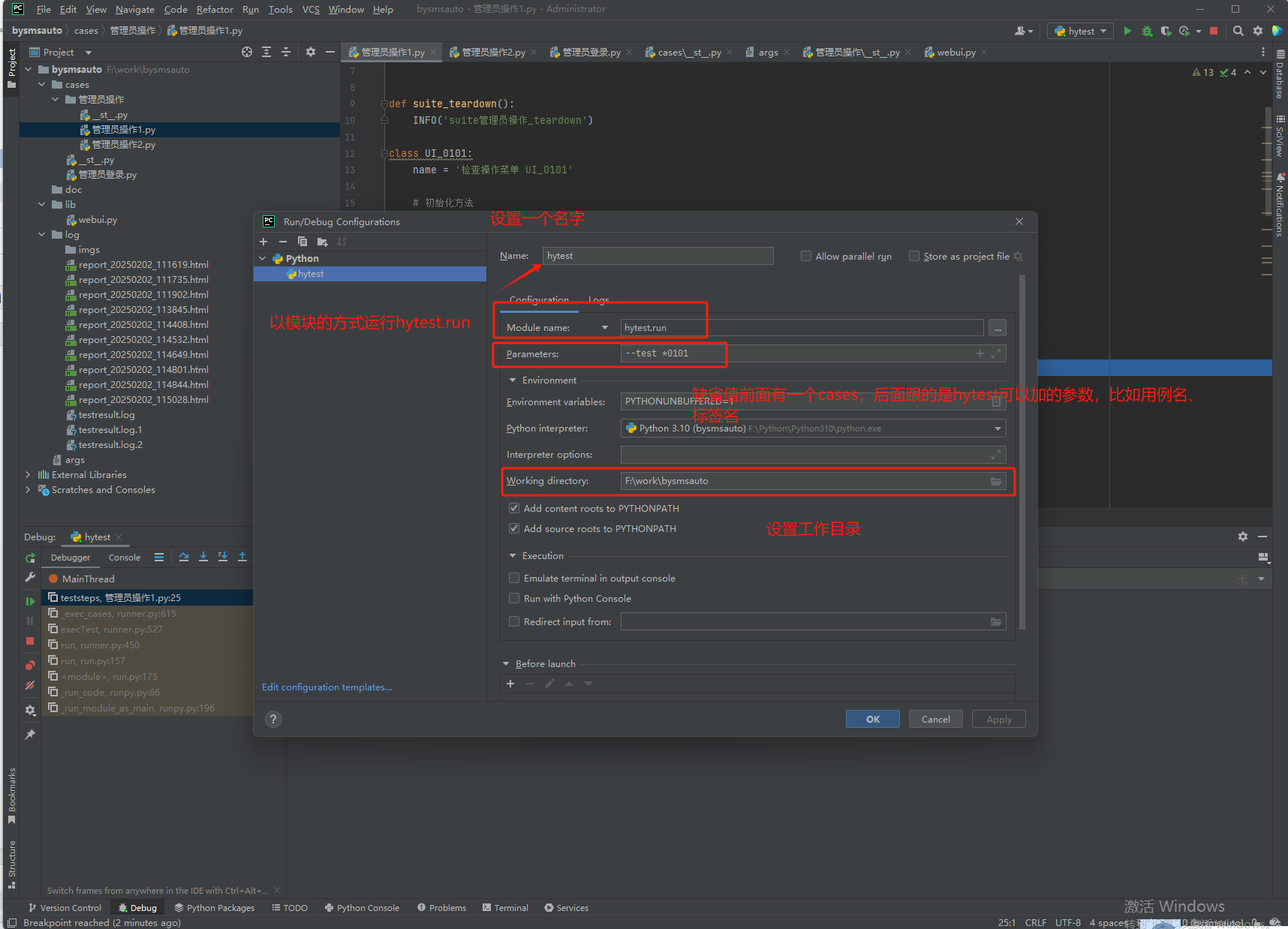Resume program in Debug panel
The width and height of the screenshot is (1288, 929).
[x=30, y=601]
